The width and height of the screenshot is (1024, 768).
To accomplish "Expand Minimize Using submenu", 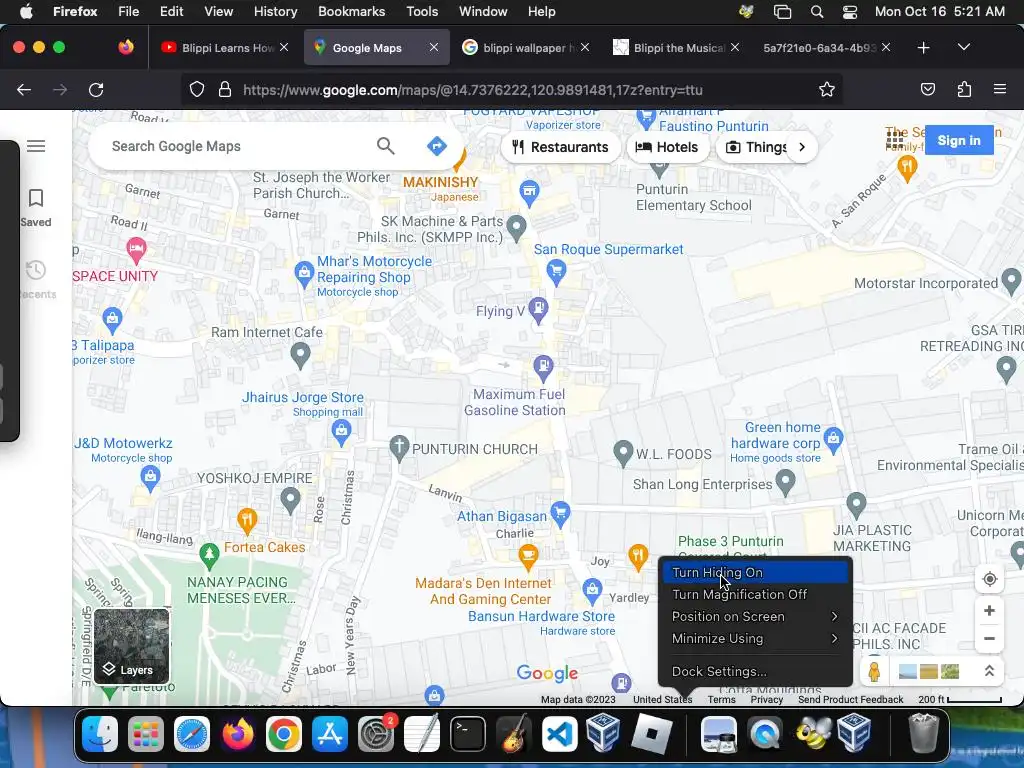I will click(756, 639).
